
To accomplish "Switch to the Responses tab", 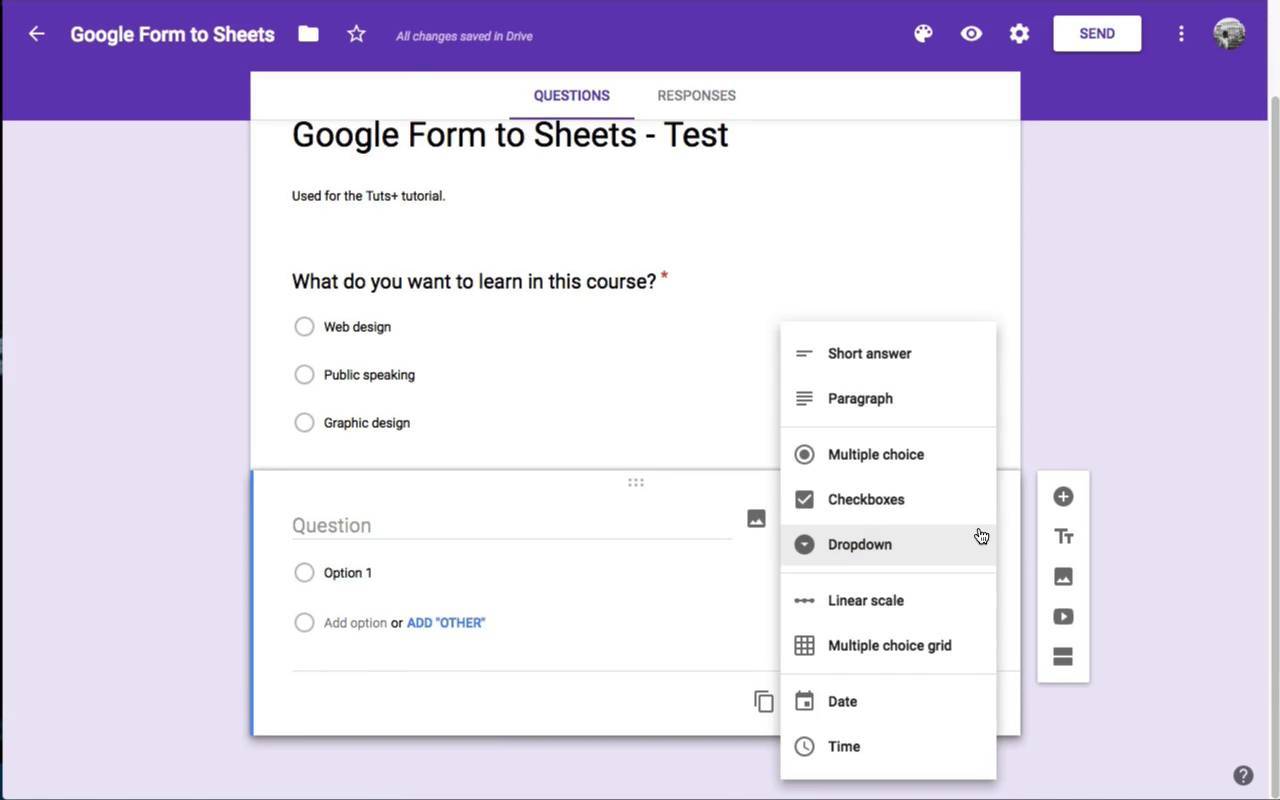I will [x=696, y=96].
